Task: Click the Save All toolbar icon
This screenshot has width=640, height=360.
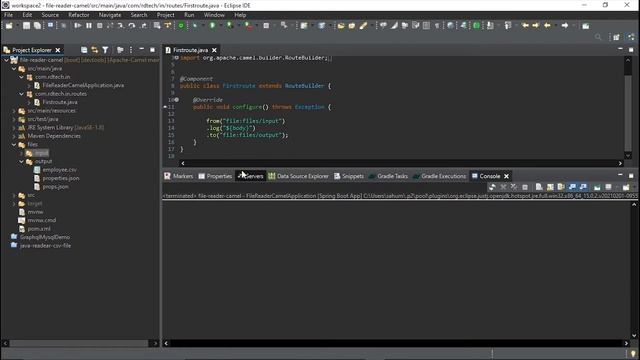Action: point(37,26)
